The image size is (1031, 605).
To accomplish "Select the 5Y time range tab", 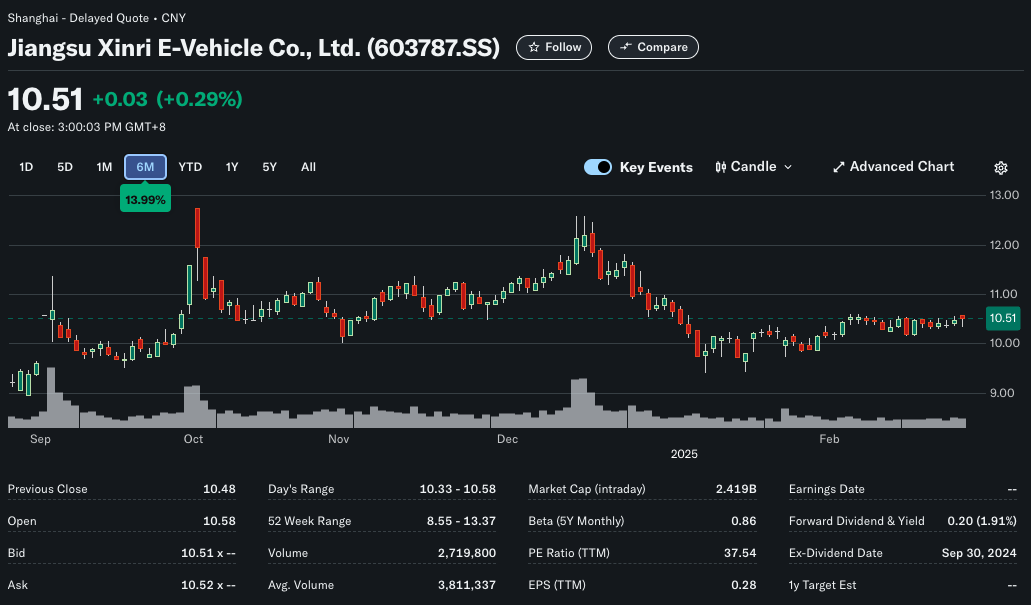I will pos(270,167).
